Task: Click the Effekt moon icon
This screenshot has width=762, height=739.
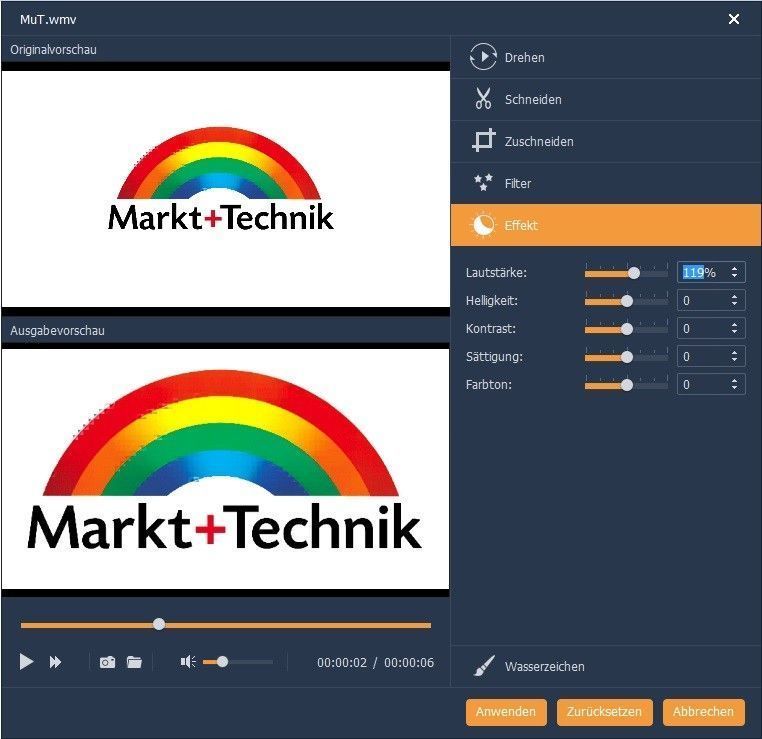Action: [x=483, y=225]
